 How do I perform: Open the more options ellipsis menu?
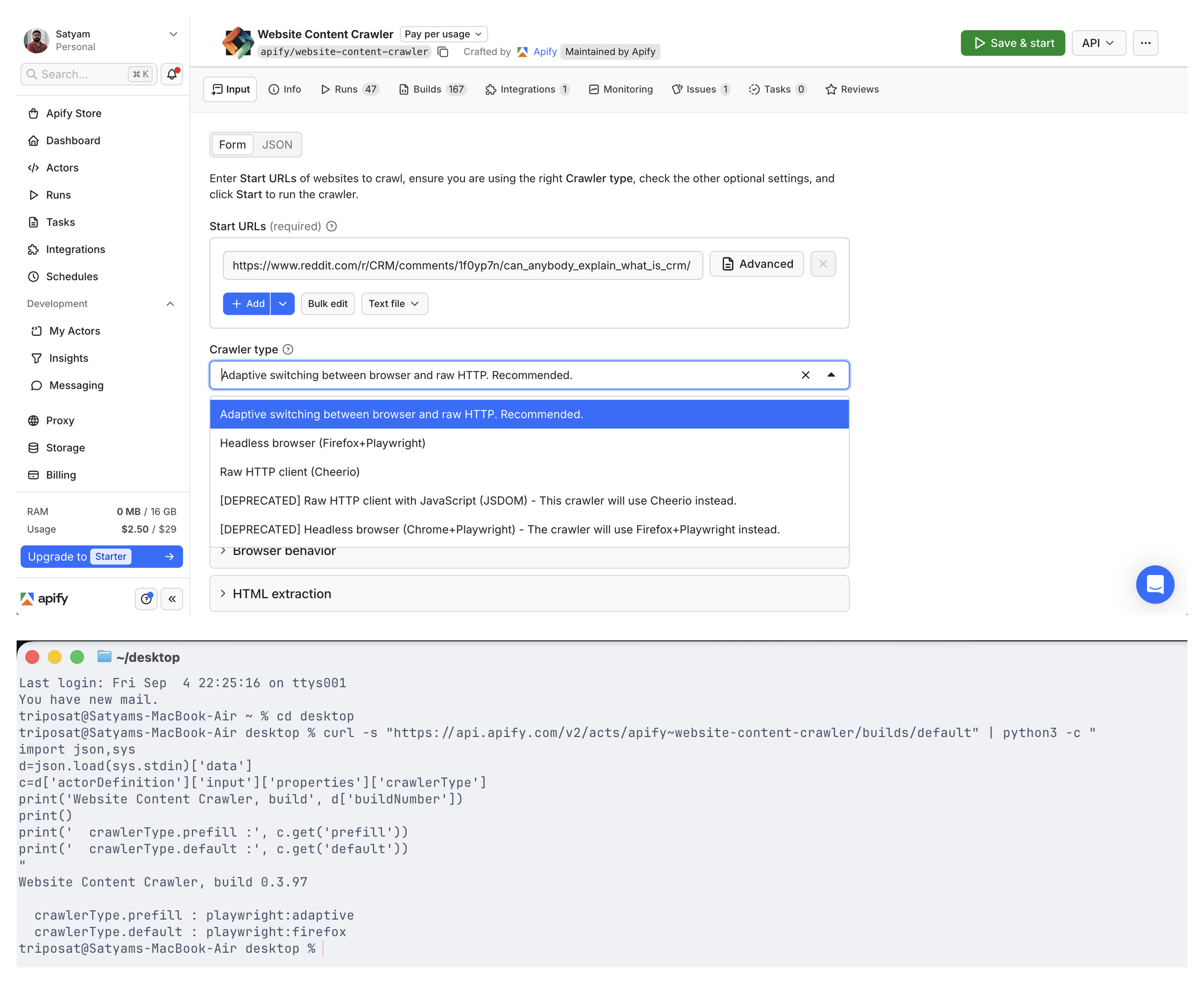click(x=1145, y=43)
